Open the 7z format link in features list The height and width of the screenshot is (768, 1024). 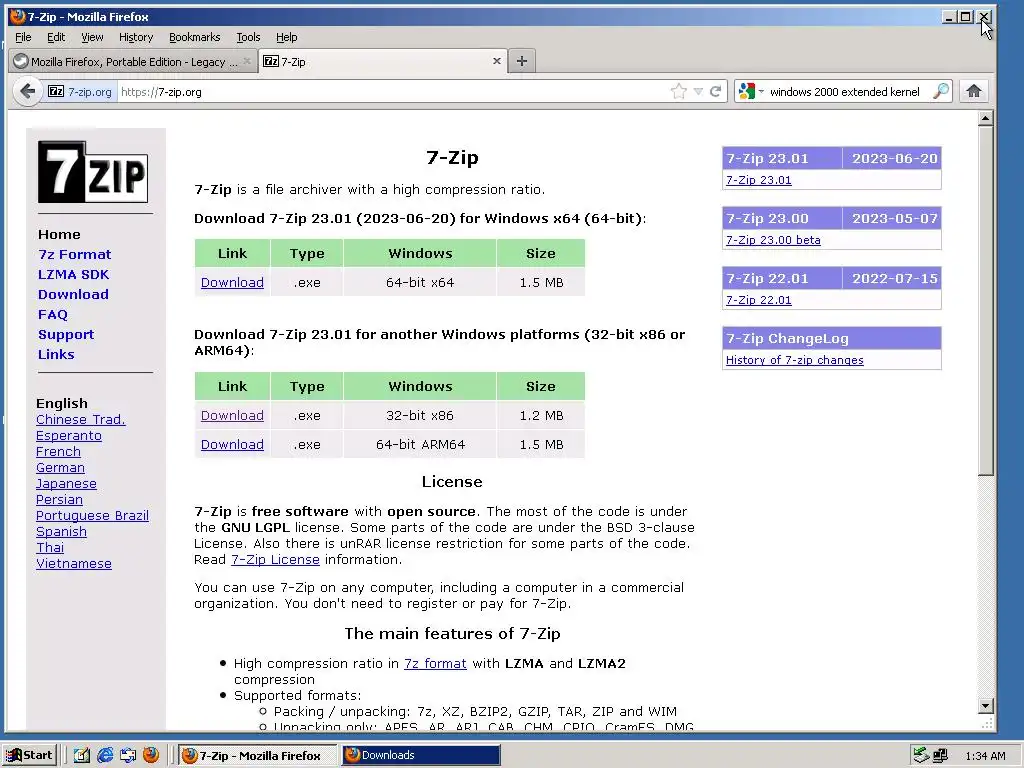pyautogui.click(x=435, y=664)
